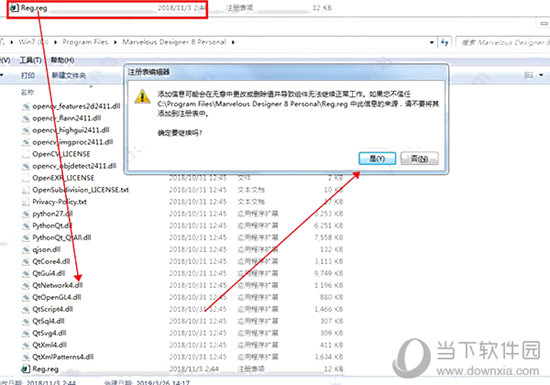Click 7,558 KB size of PythonQt_QtAll.dll
This screenshot has height=385, width=550.
329,238
